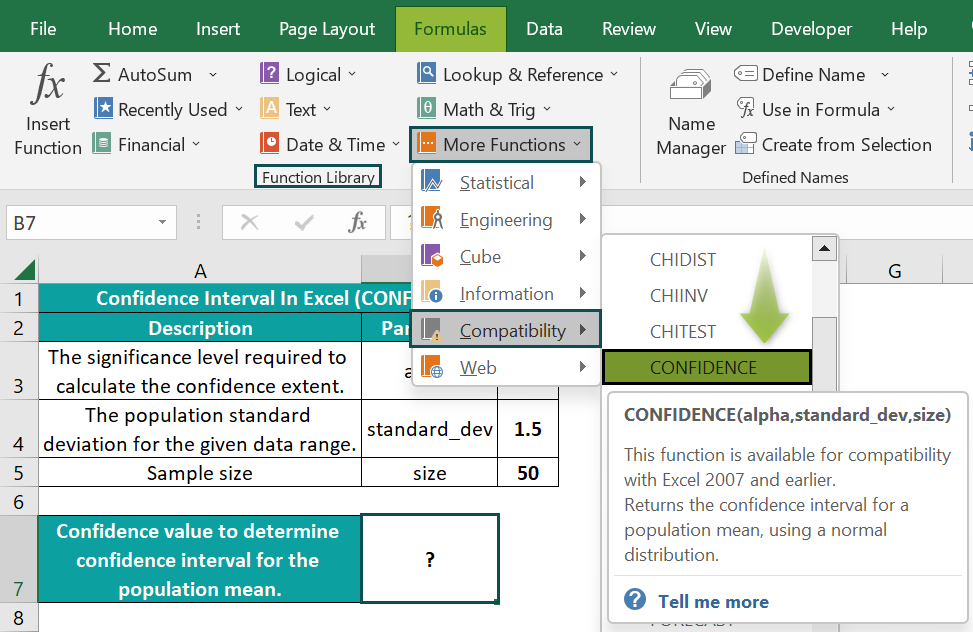Choose CONFIDENCE from the function list
This screenshot has width=973, height=632.
point(706,367)
